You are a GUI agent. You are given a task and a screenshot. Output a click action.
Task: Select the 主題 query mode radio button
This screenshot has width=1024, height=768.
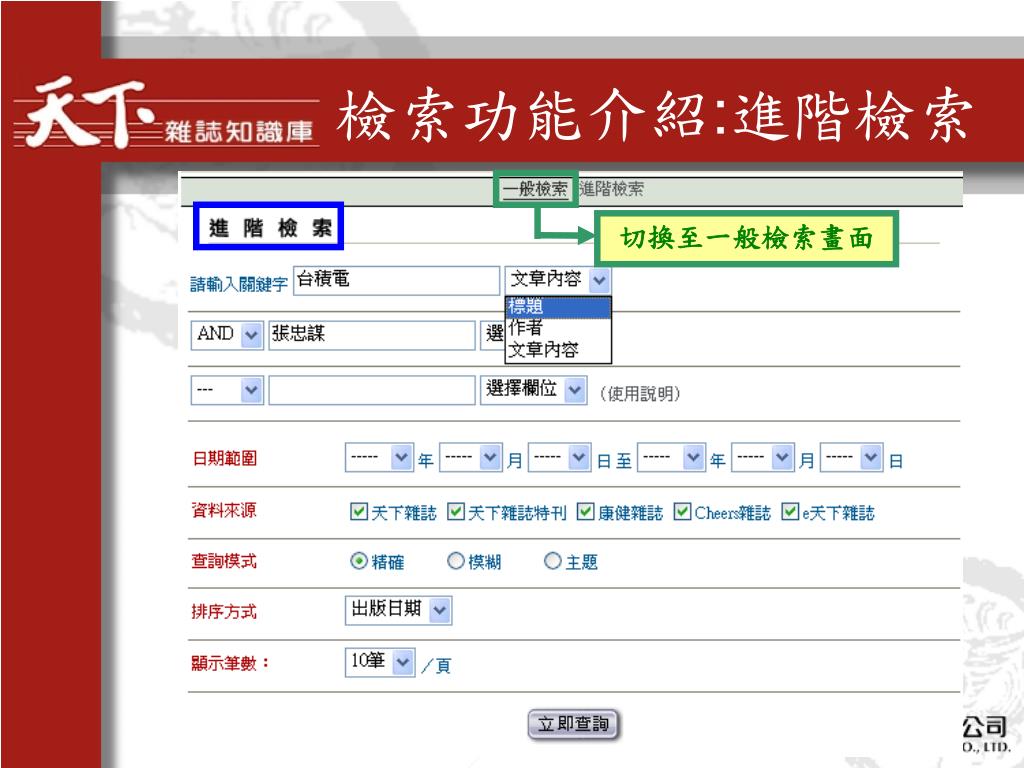coord(552,561)
